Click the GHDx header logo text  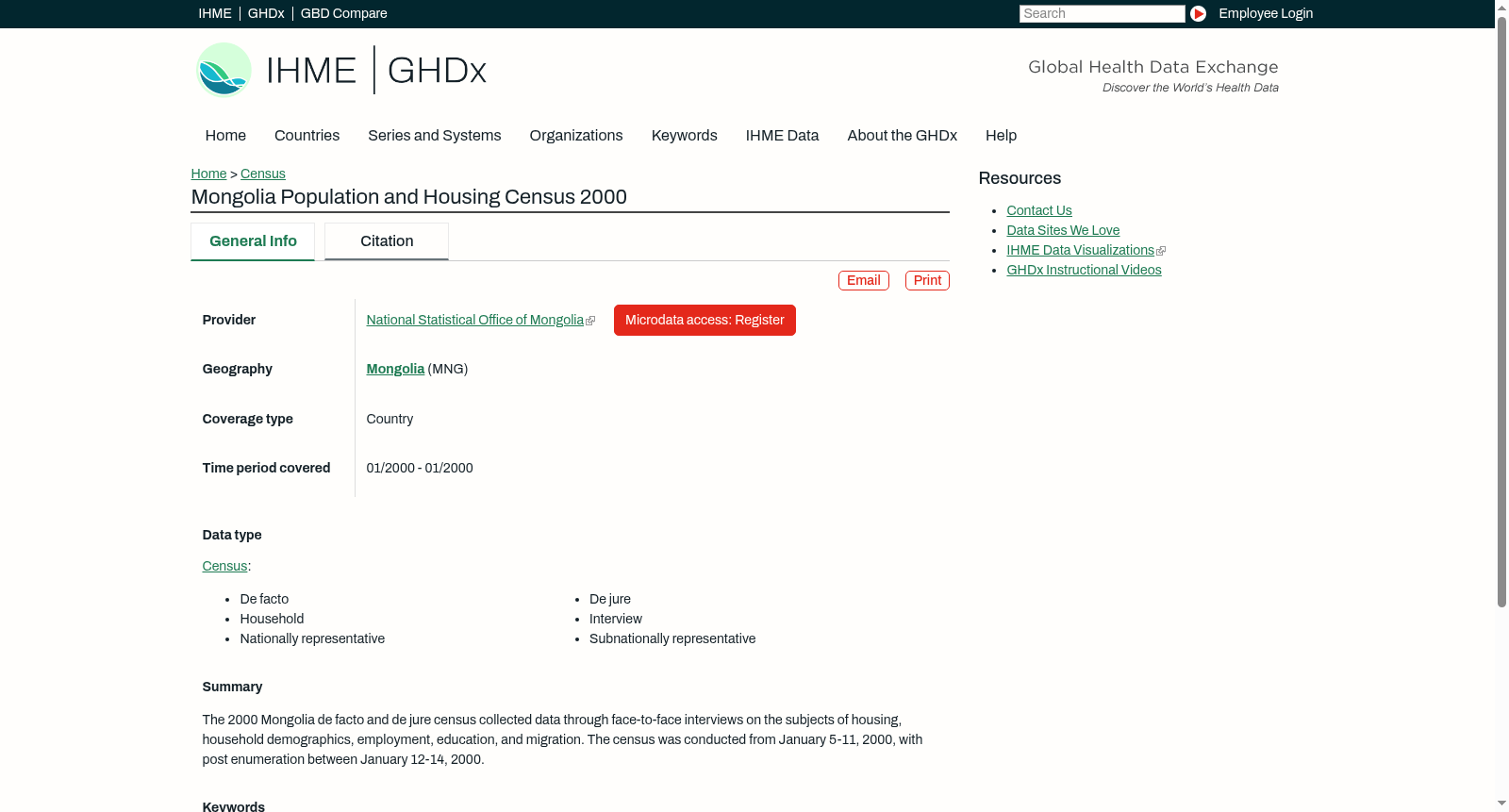(x=437, y=71)
